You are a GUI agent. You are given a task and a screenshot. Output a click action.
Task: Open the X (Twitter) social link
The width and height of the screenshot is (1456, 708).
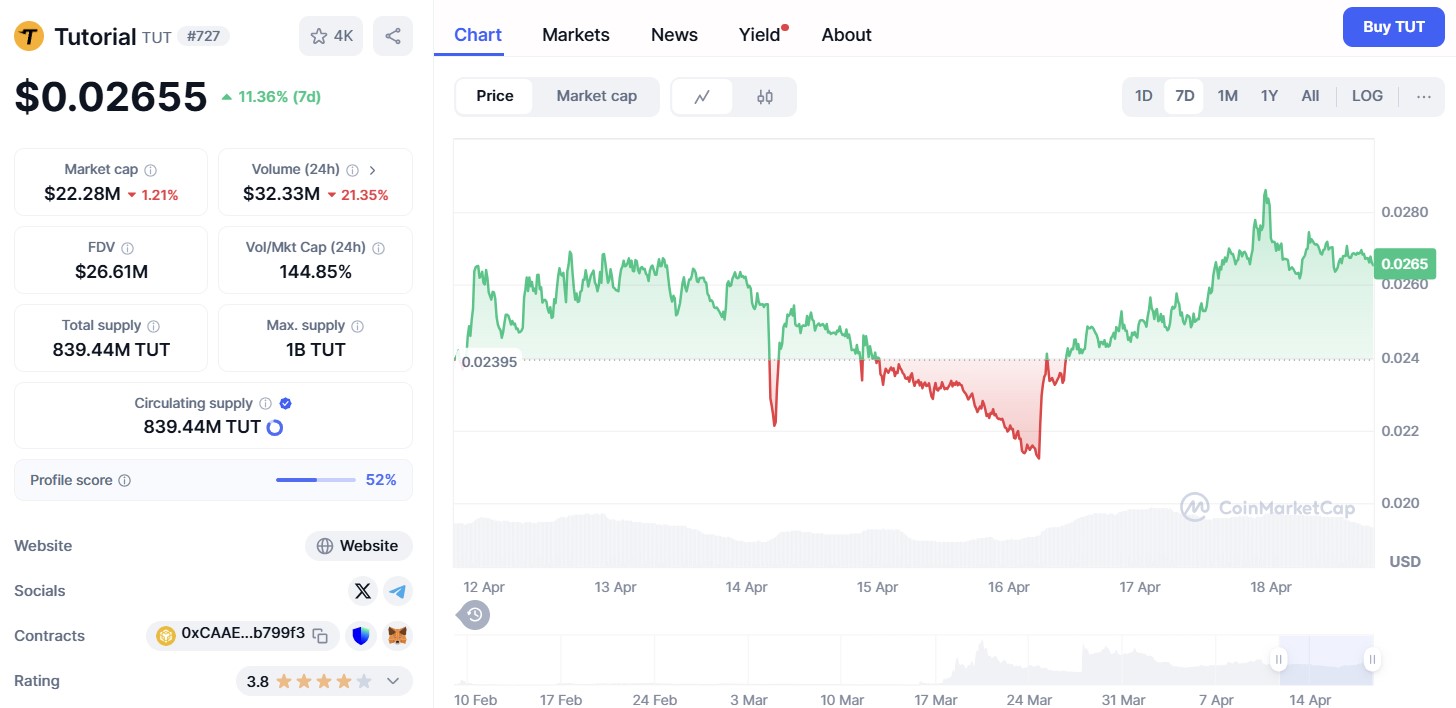tap(363, 591)
